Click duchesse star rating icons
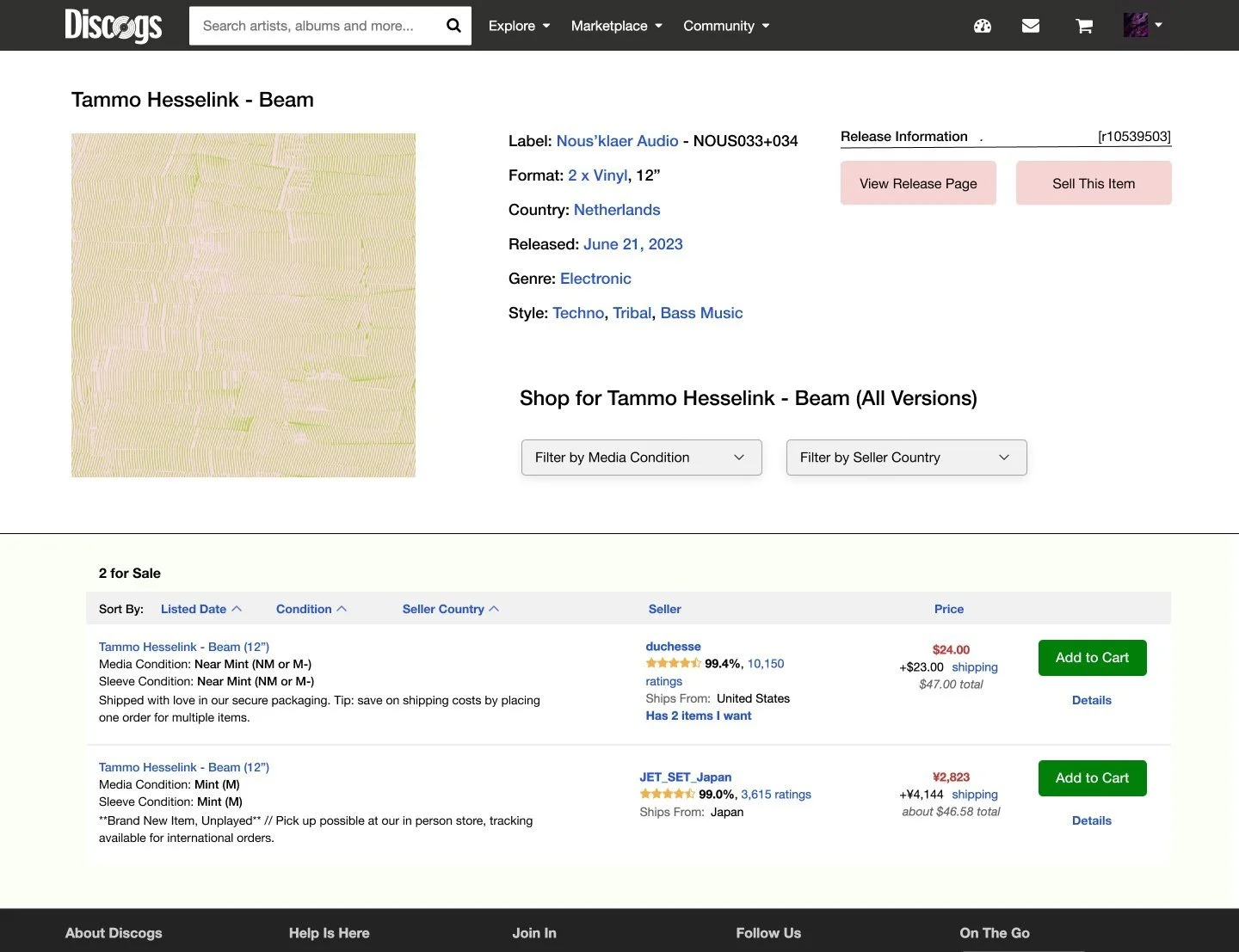Screen dimensions: 1239x952 click(x=673, y=663)
